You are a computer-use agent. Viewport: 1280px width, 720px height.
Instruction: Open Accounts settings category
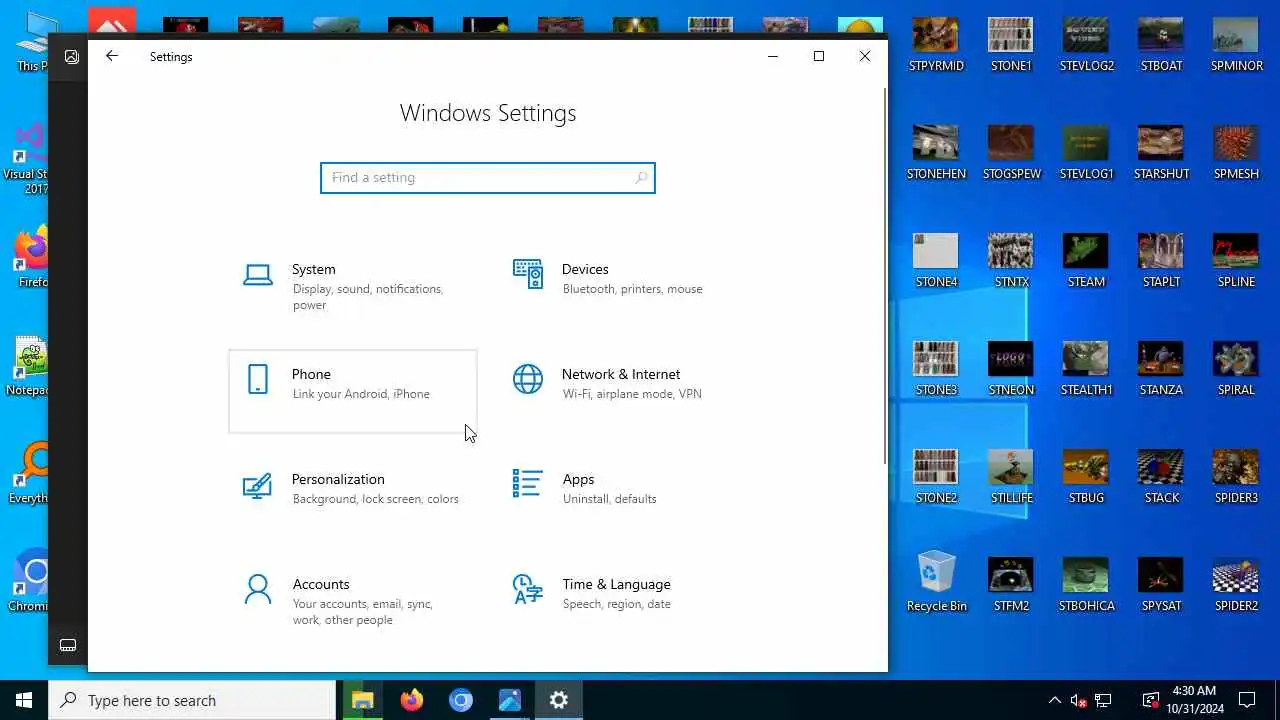click(x=352, y=601)
